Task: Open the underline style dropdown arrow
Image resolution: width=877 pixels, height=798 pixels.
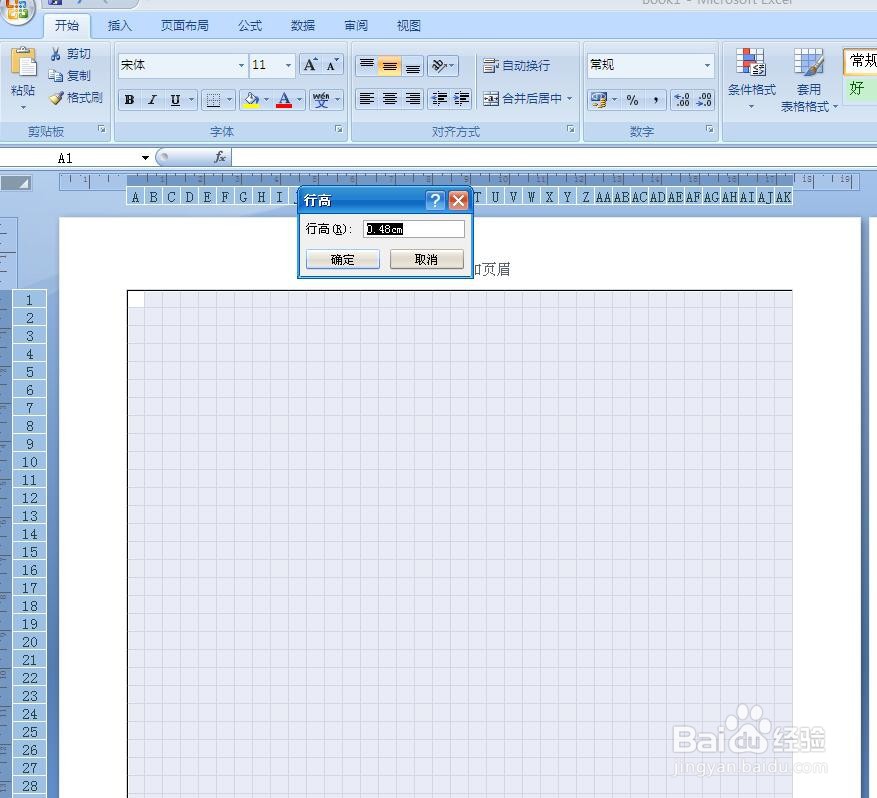Action: [191, 100]
